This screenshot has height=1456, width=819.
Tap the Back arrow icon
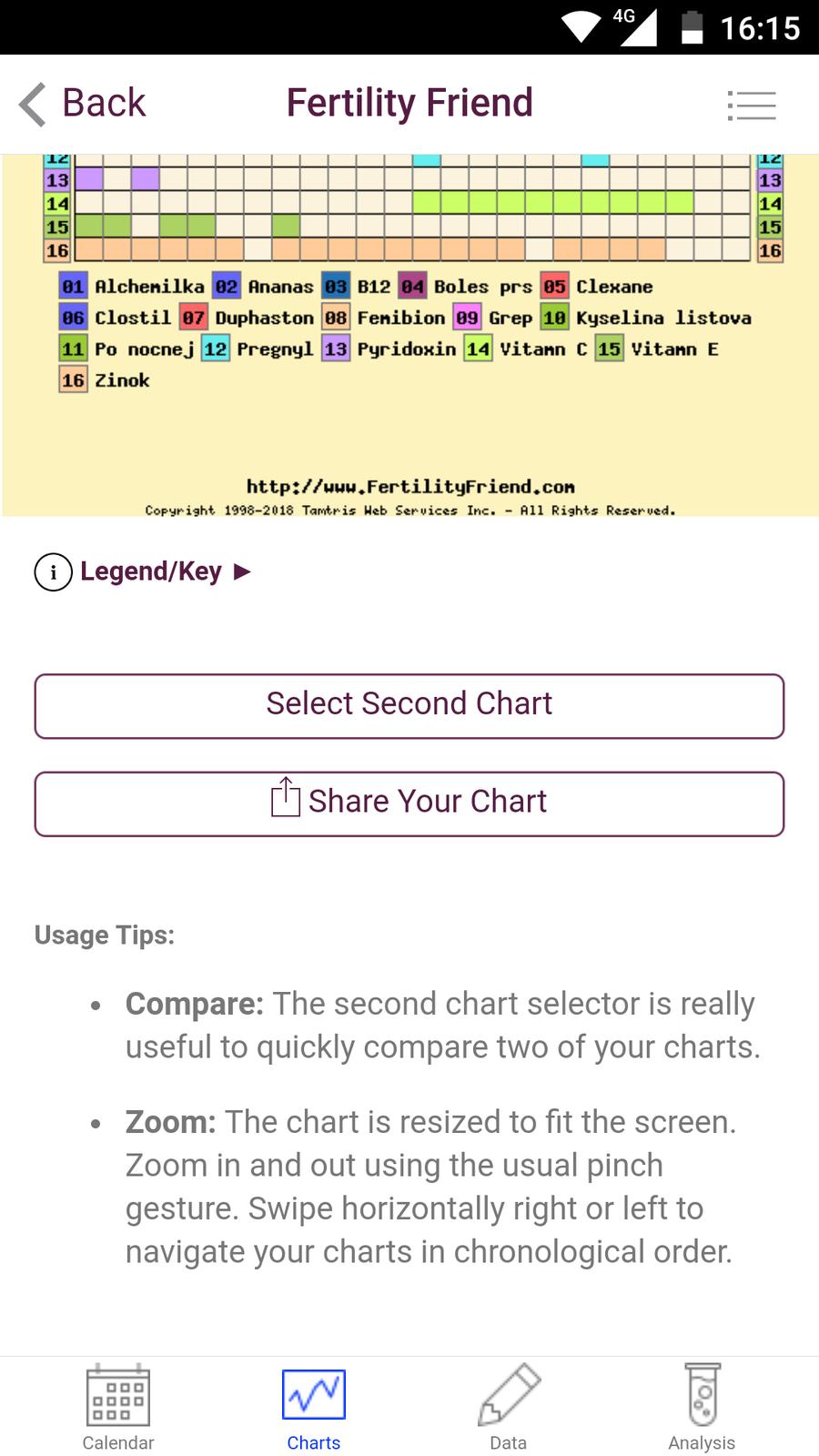[33, 104]
